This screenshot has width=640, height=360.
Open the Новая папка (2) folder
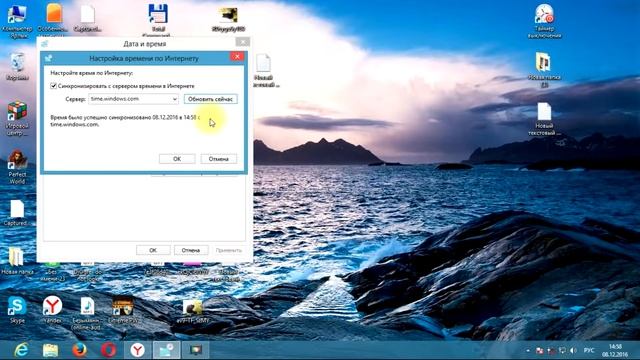point(543,62)
